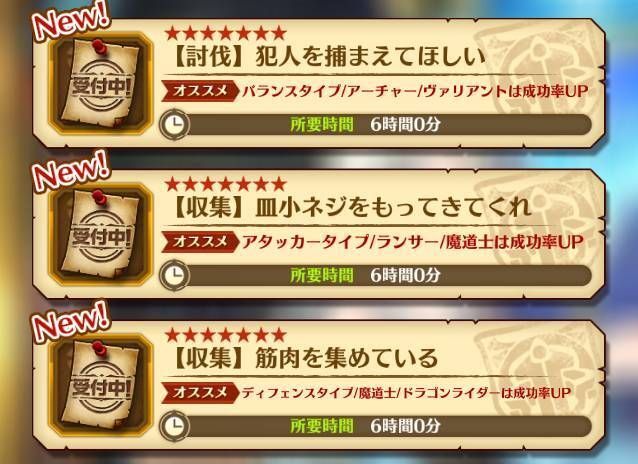Tap the clock icon on the 筋肉 quest
The height and width of the screenshot is (464, 638).
click(x=174, y=426)
